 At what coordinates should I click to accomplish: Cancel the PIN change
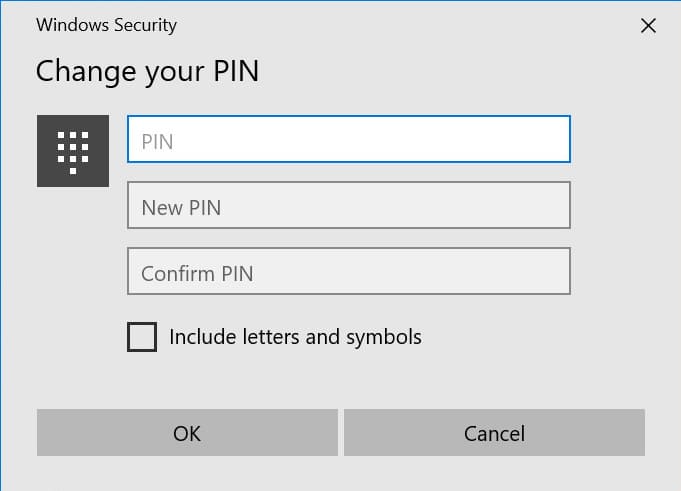coord(494,433)
